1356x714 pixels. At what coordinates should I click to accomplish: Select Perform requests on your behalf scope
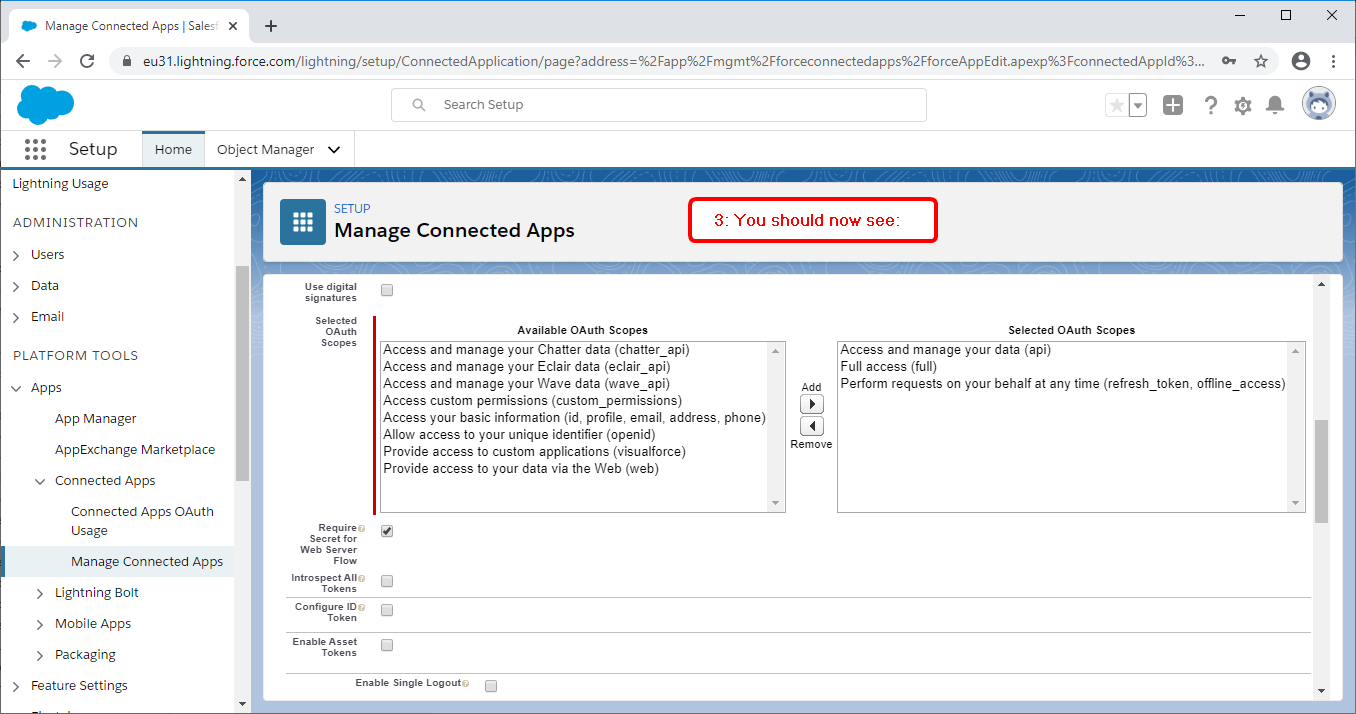(x=1063, y=384)
